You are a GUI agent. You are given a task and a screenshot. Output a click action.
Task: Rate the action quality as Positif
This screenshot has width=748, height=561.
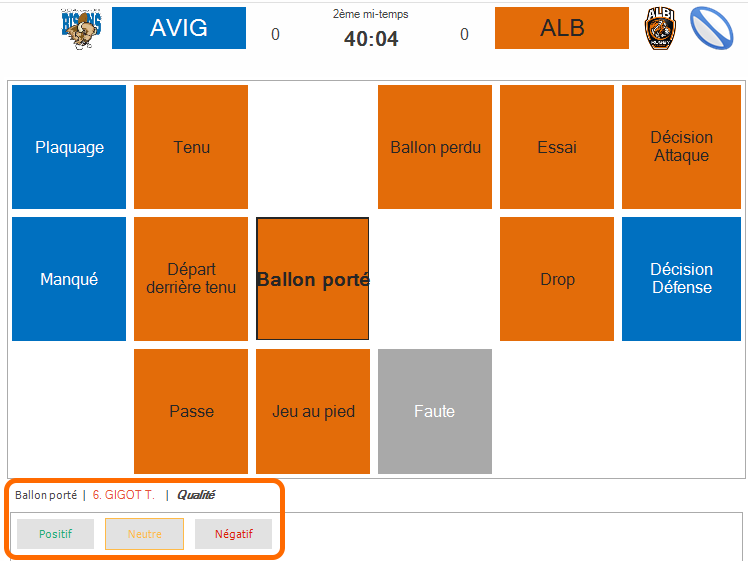(55, 534)
